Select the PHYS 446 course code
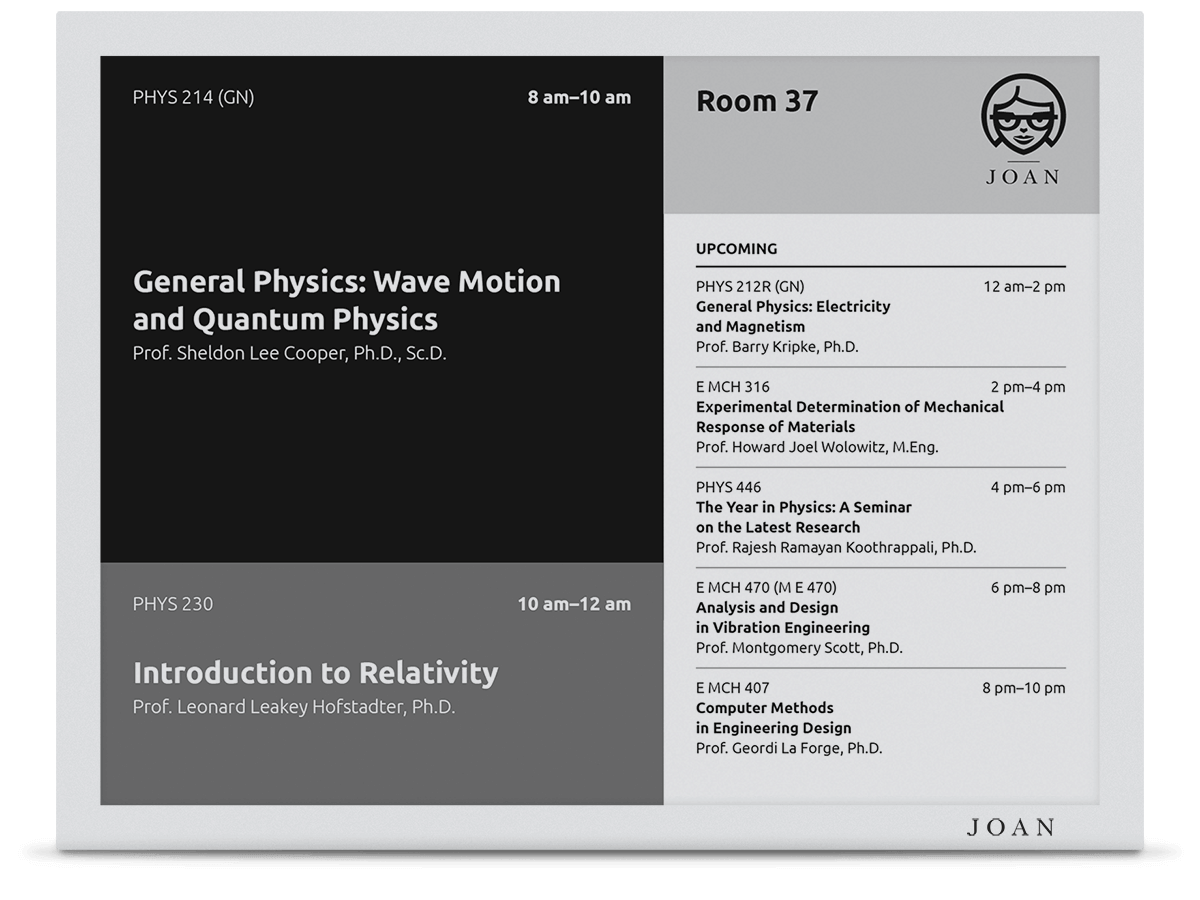Image resolution: width=1200 pixels, height=900 pixels. (728, 488)
